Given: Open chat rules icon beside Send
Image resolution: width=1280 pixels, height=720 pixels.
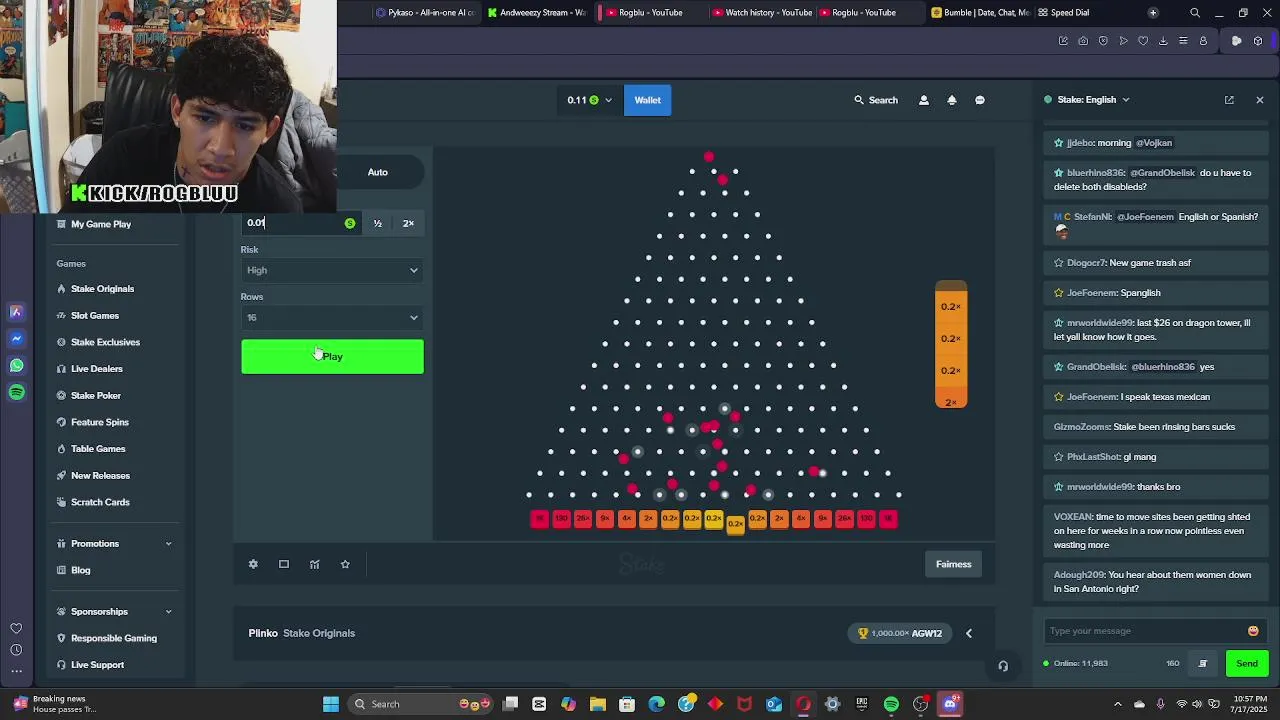Looking at the screenshot, I should (1203, 663).
